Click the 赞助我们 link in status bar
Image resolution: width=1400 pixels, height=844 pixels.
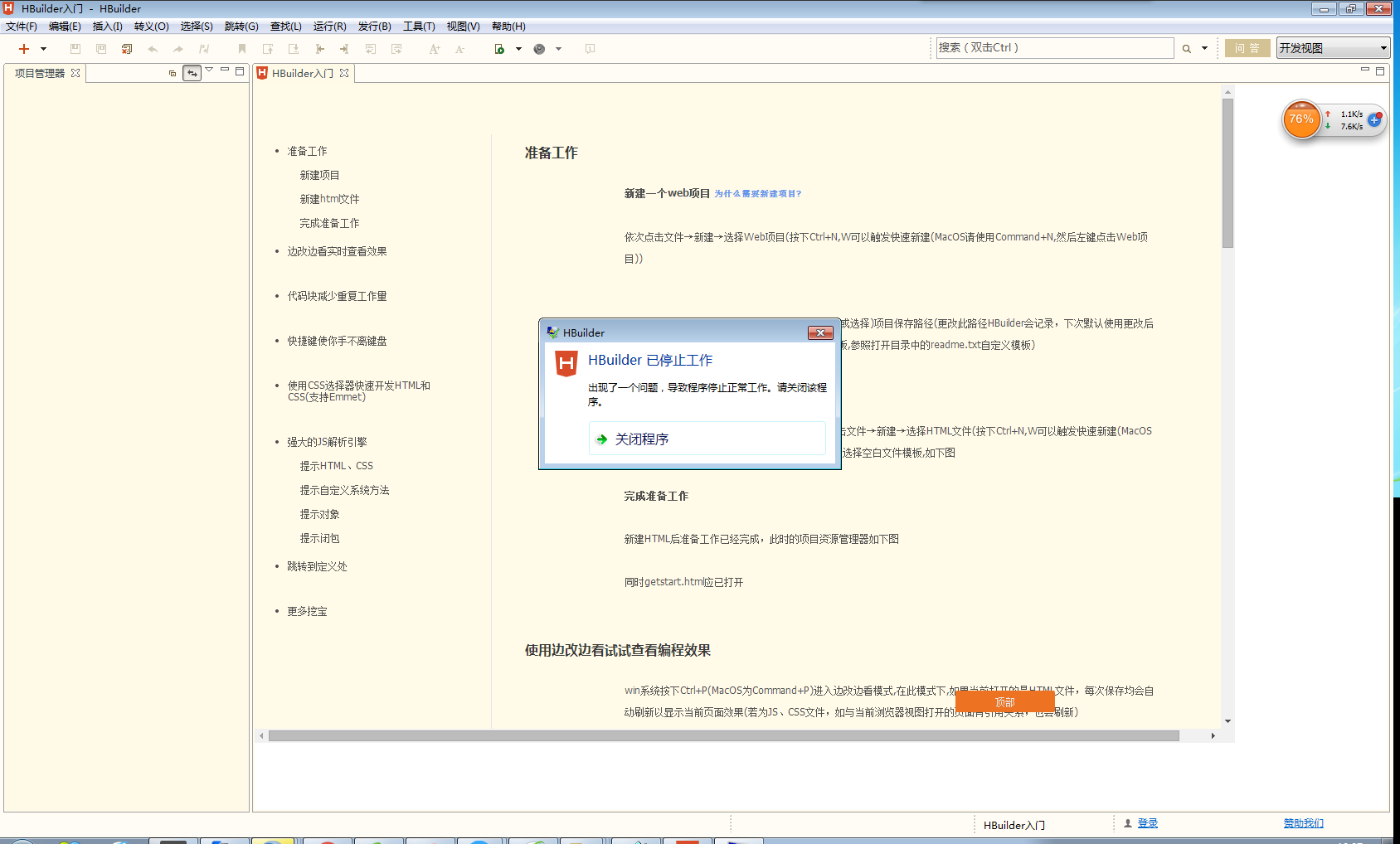[1303, 823]
